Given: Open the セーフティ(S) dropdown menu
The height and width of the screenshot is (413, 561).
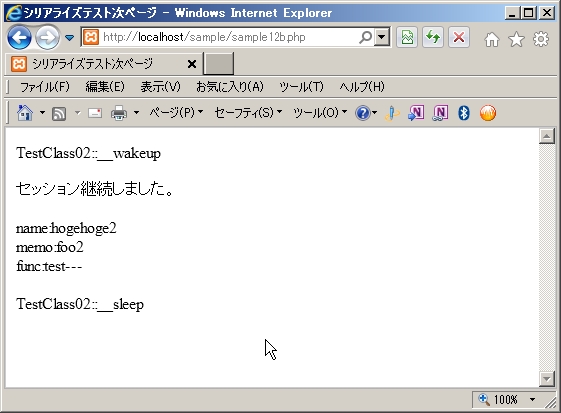Looking at the screenshot, I should tap(248, 113).
